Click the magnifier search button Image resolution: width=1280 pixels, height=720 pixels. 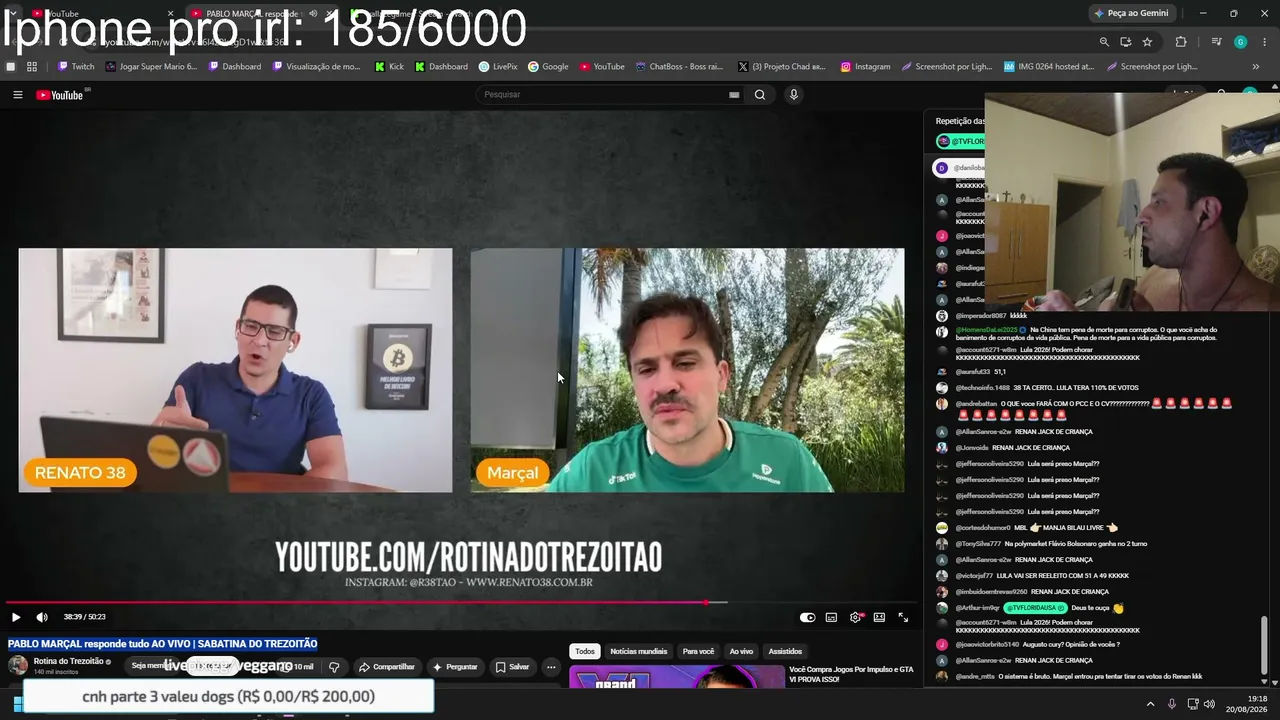[760, 95]
